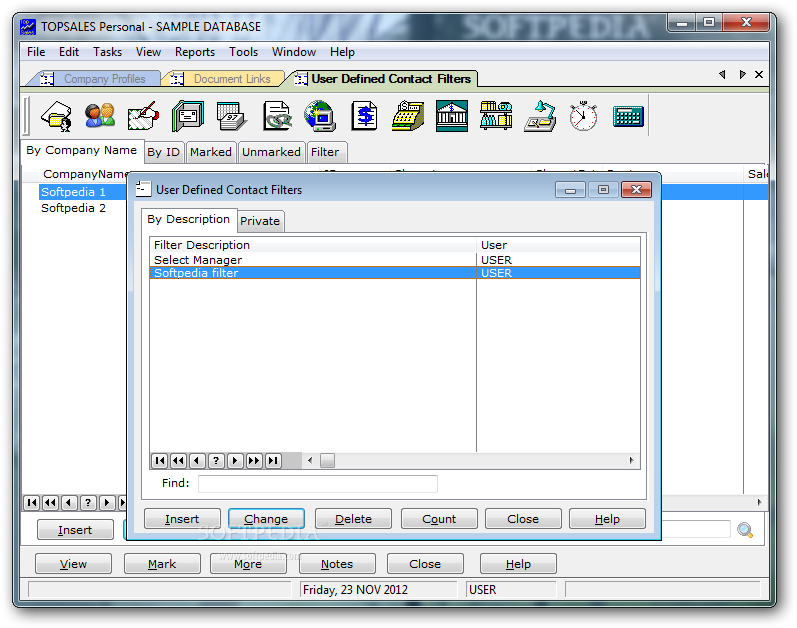Open the address book card icon

tap(188, 116)
